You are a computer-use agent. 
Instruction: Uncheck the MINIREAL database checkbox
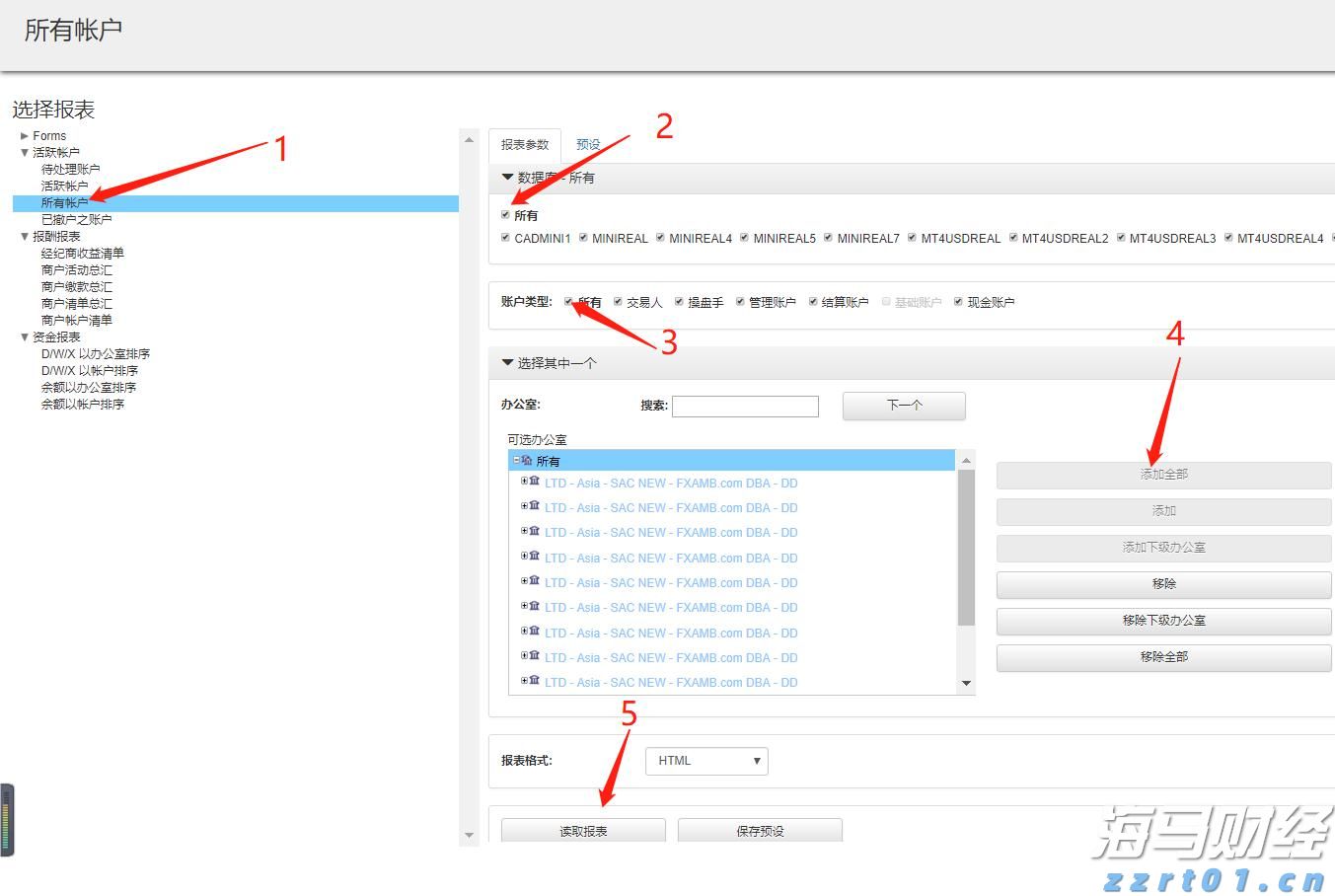coord(583,238)
